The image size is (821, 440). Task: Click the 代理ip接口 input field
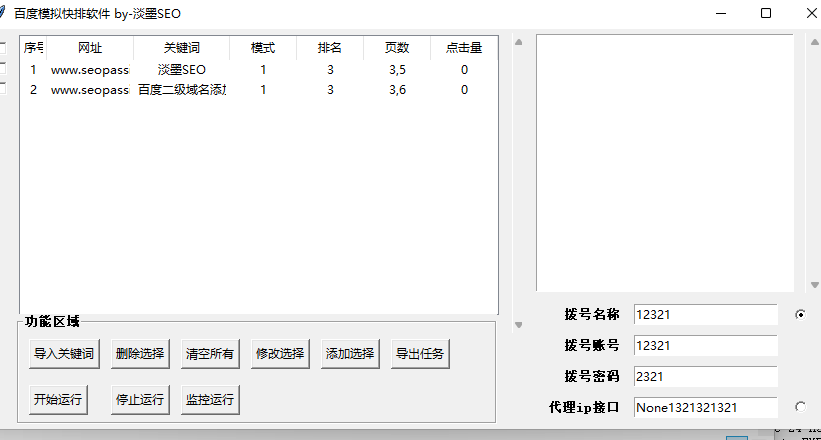705,407
